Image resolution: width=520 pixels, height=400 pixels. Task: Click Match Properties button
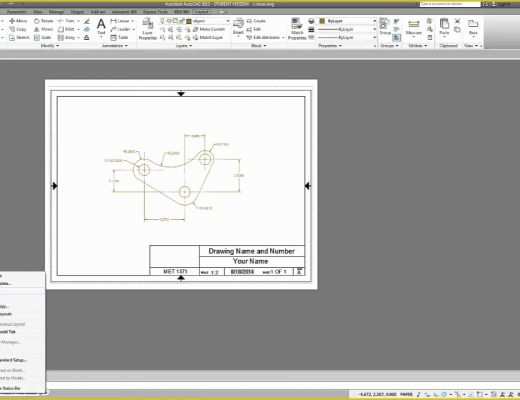(x=297, y=29)
